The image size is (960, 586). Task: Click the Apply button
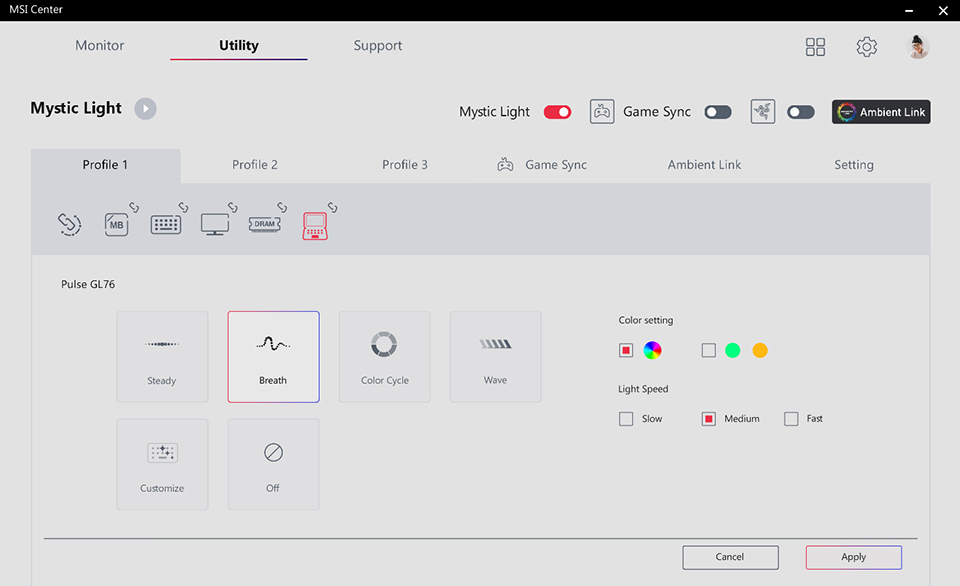coord(853,557)
